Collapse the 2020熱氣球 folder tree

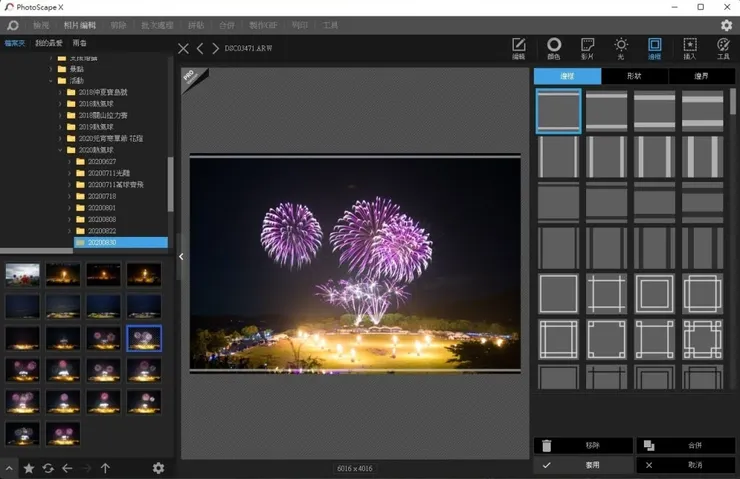(59, 150)
